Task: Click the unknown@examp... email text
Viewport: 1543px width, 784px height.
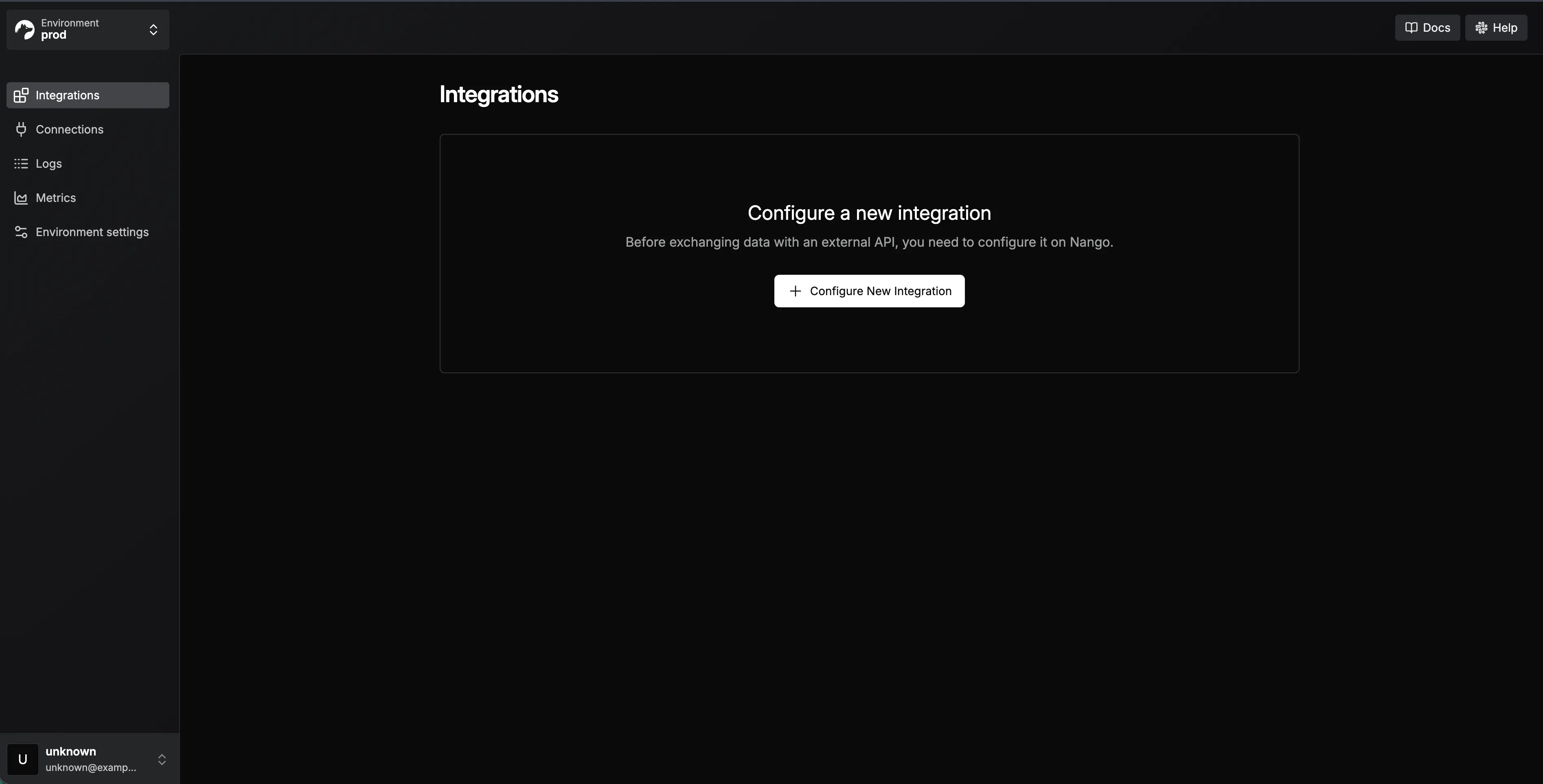Action: (90, 769)
